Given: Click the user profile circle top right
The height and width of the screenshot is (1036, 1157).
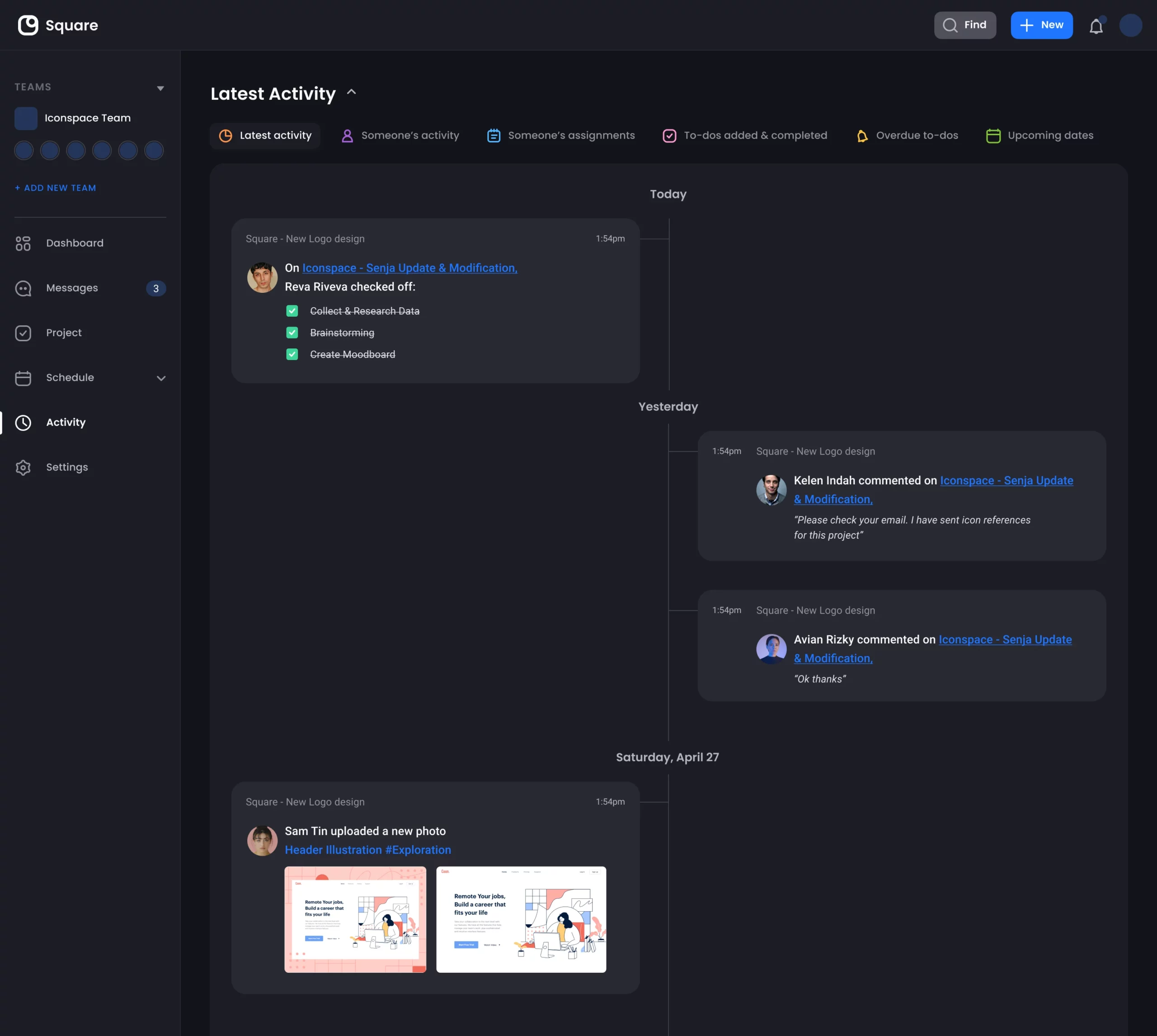Looking at the screenshot, I should [x=1130, y=25].
